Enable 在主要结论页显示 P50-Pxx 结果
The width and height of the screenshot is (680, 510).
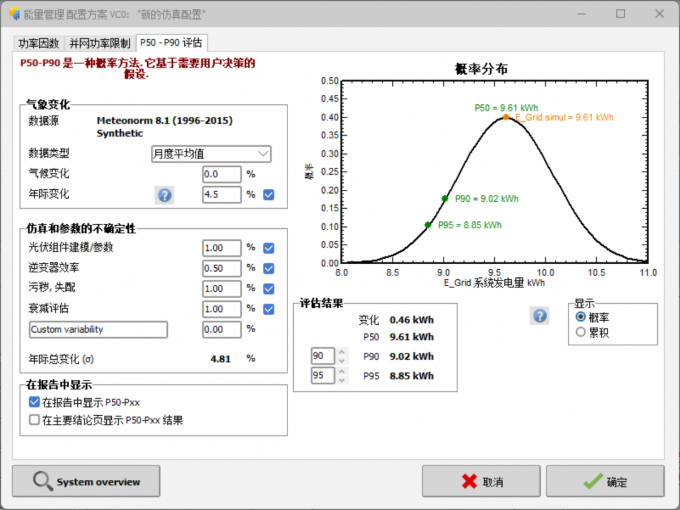click(x=35, y=420)
